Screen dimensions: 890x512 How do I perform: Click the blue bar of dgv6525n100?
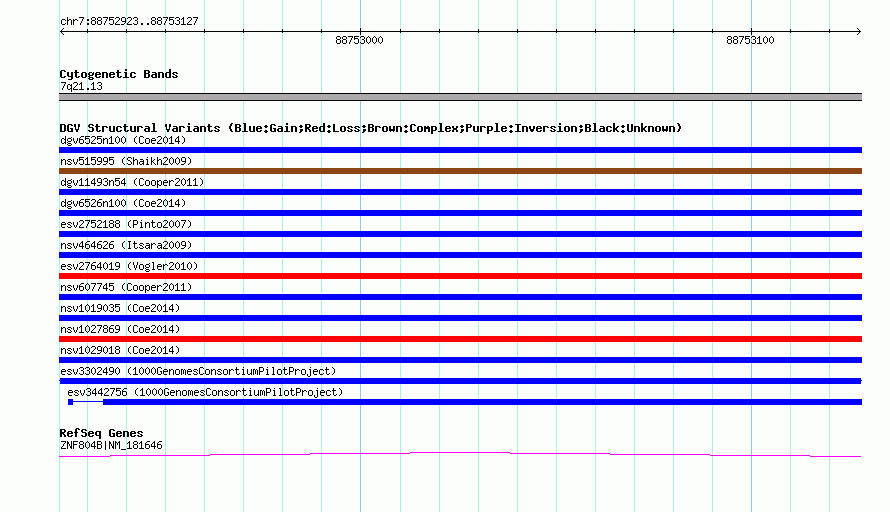pos(460,150)
